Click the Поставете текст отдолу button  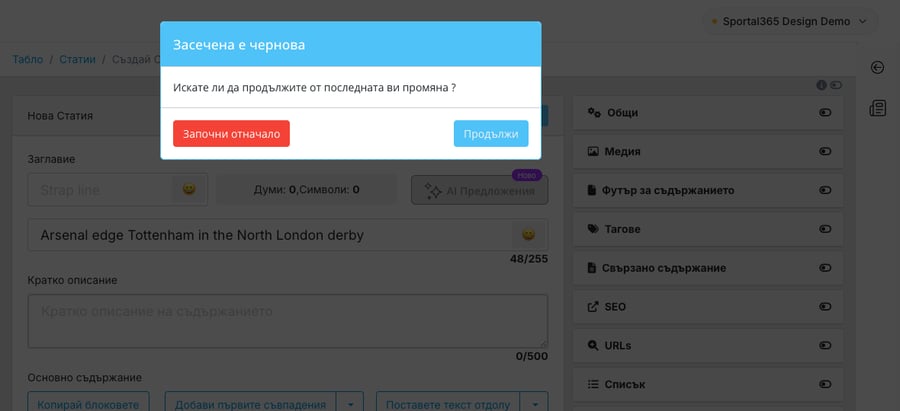tap(448, 404)
